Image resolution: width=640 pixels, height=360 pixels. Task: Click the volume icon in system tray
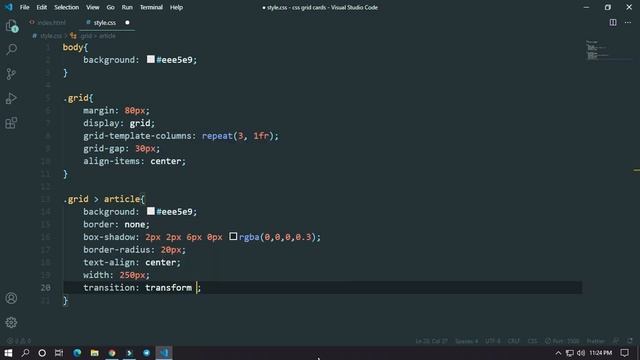point(580,353)
